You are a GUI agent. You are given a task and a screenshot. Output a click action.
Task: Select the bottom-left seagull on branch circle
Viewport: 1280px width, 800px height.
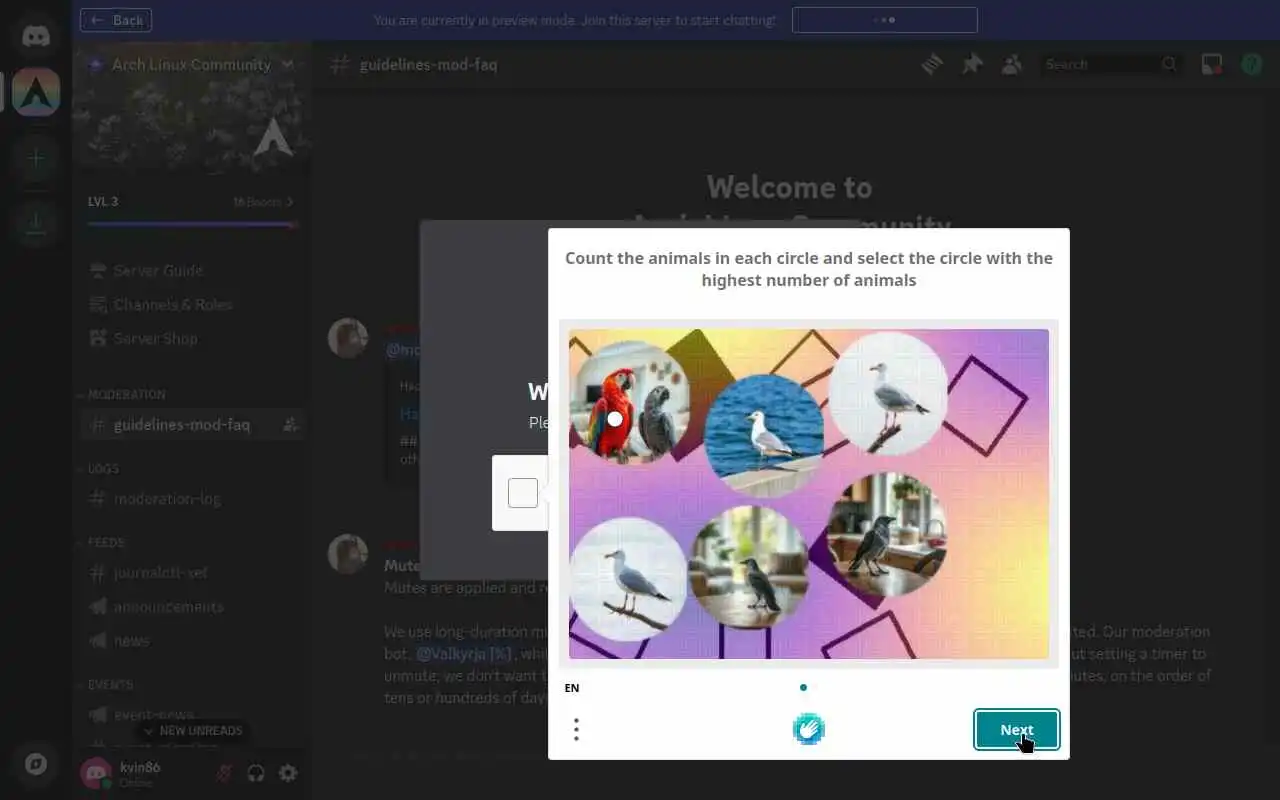(629, 579)
